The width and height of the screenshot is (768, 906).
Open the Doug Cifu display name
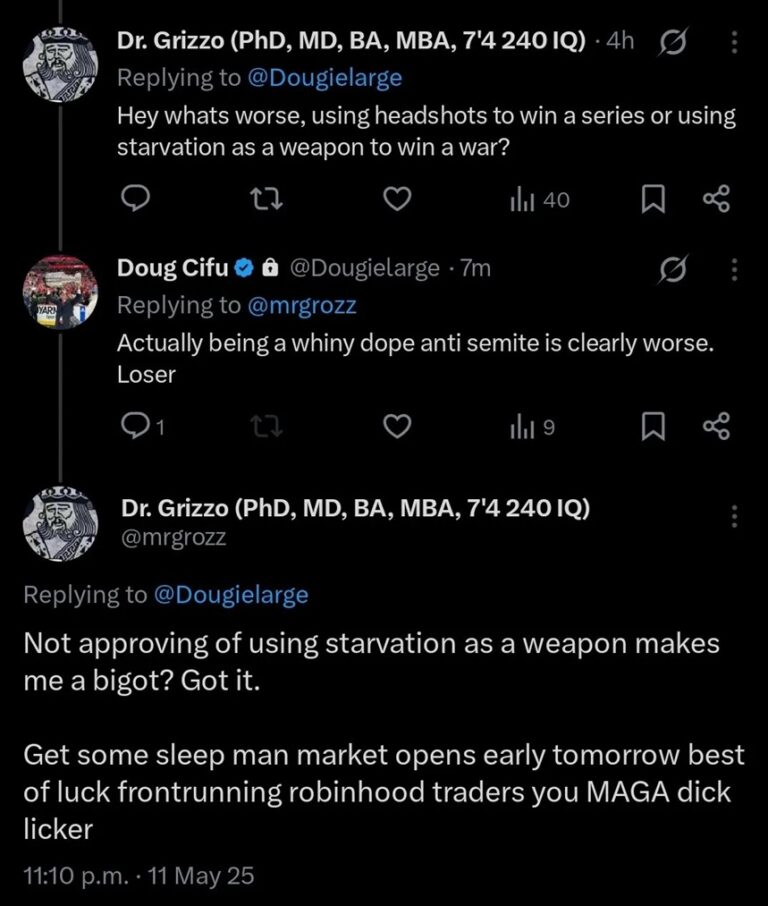172,268
